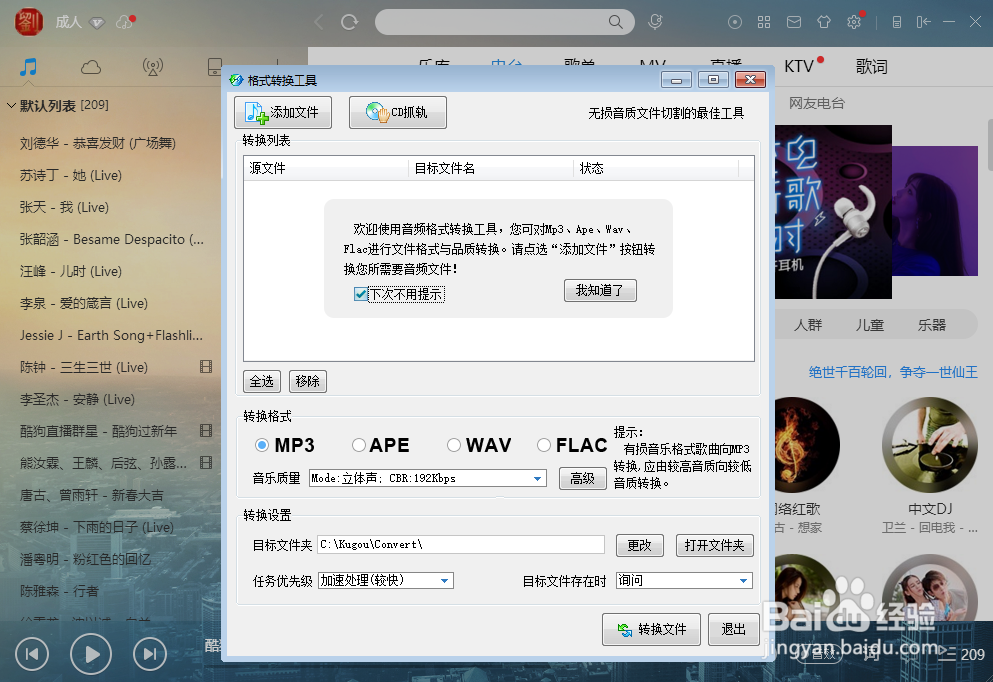
Task: Click the VIP diamond icon
Action: [x=97, y=23]
